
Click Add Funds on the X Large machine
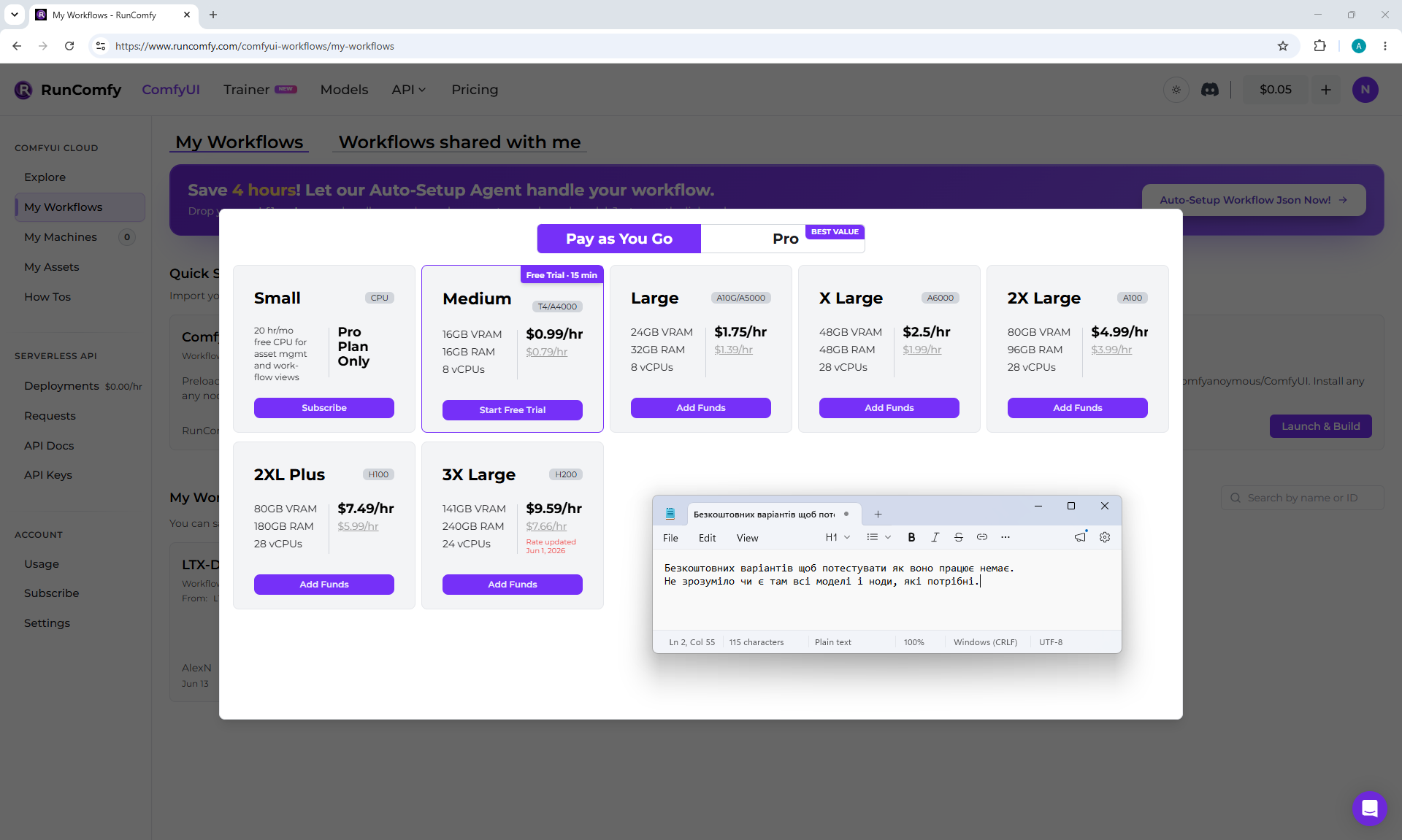889,408
